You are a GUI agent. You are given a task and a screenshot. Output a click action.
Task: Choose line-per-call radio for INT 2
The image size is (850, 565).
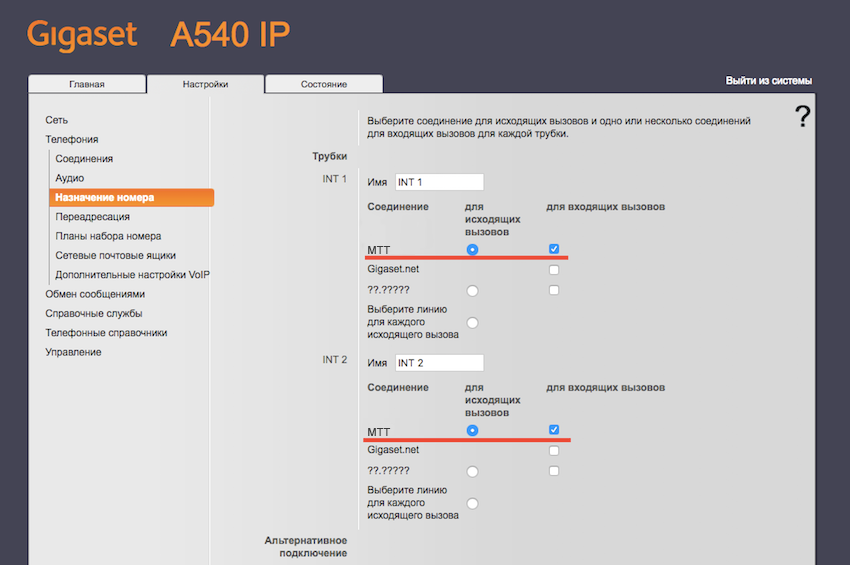[472, 503]
